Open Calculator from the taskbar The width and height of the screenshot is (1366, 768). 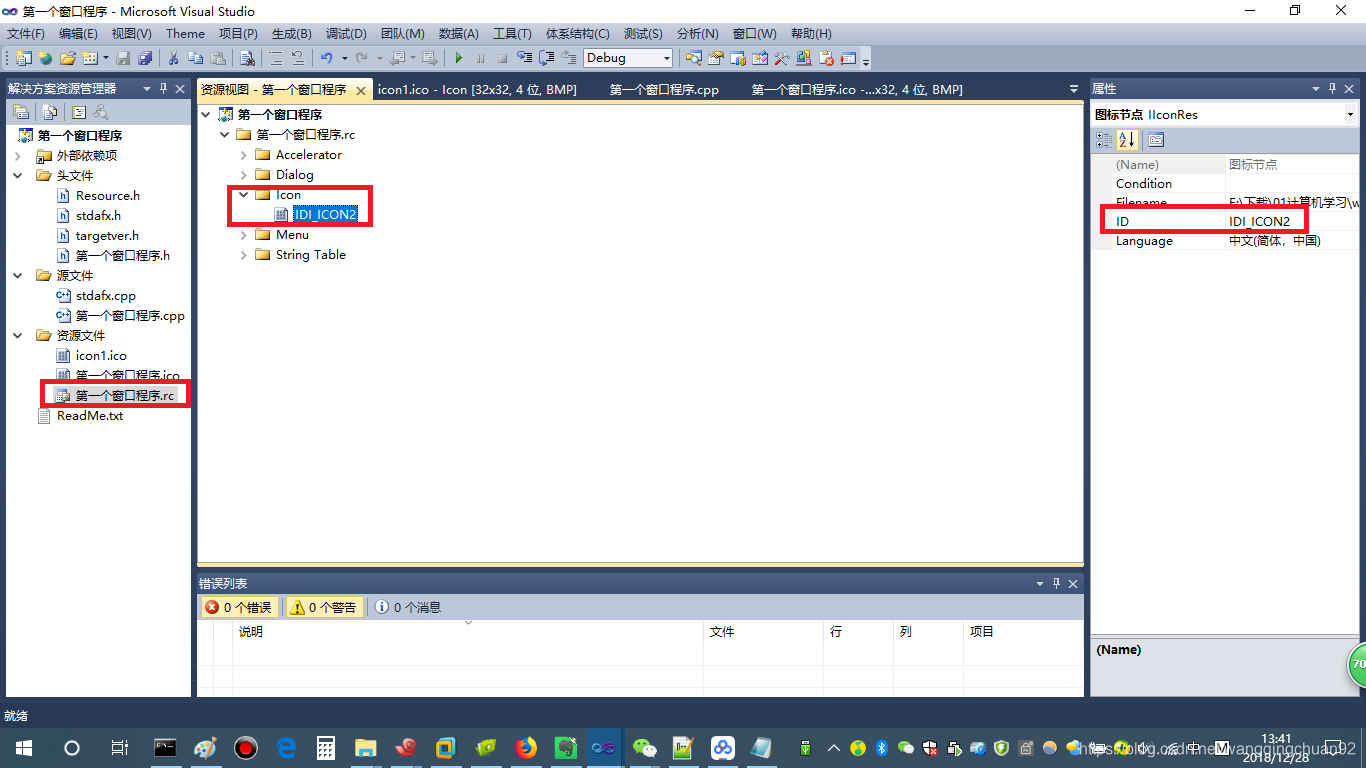(325, 747)
